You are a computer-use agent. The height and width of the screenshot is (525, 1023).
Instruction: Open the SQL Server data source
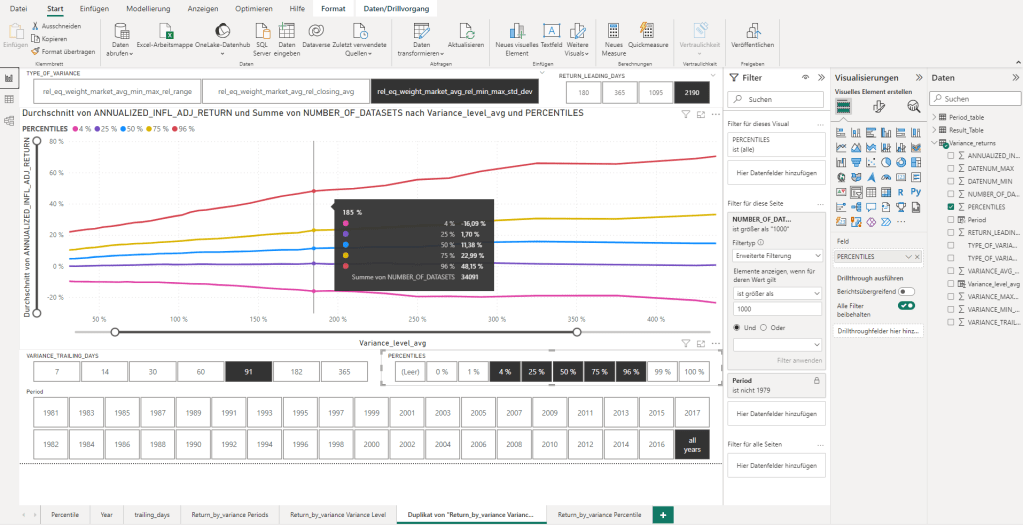click(x=261, y=31)
